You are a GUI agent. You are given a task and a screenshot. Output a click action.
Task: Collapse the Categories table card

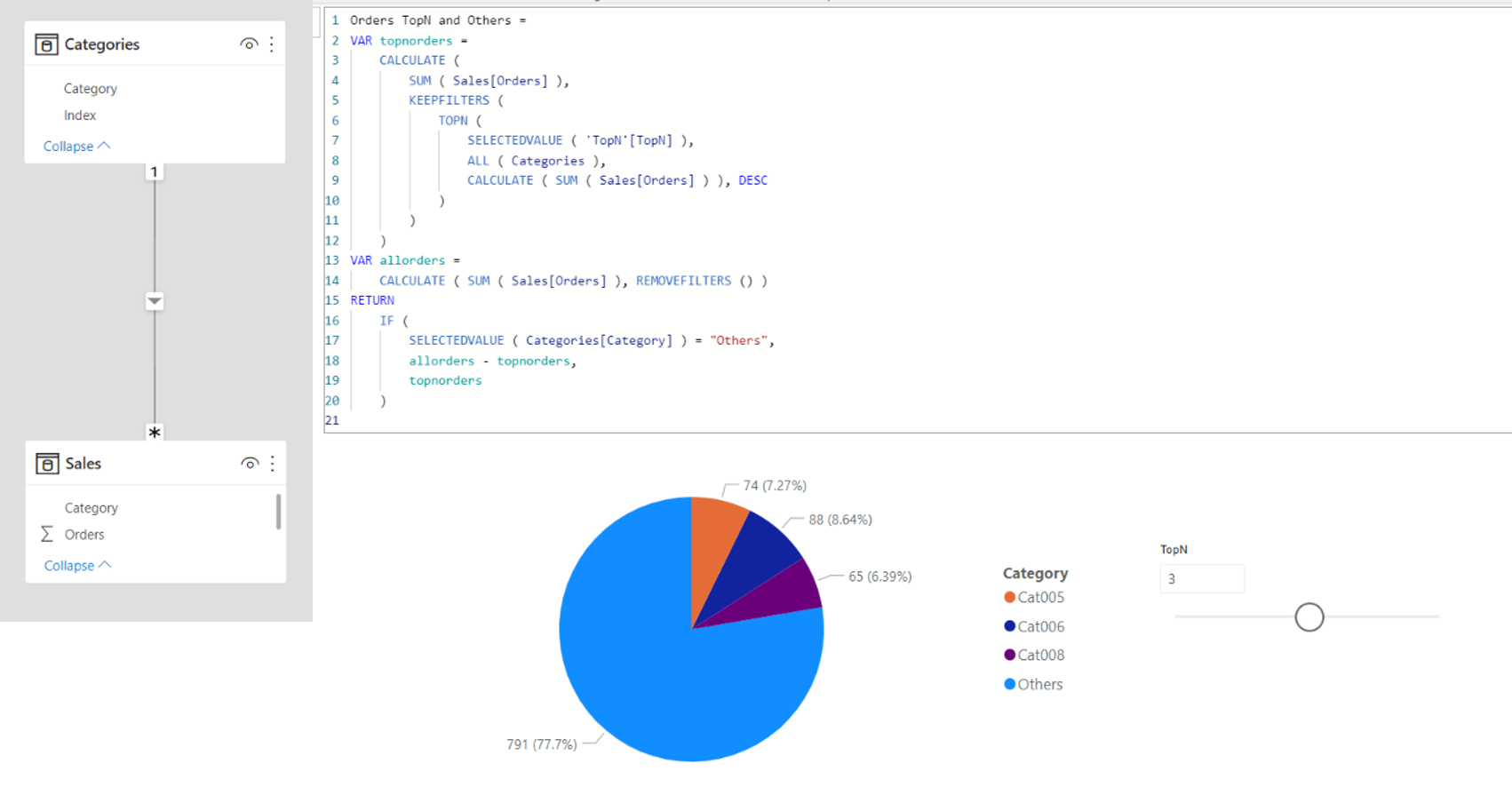point(76,146)
